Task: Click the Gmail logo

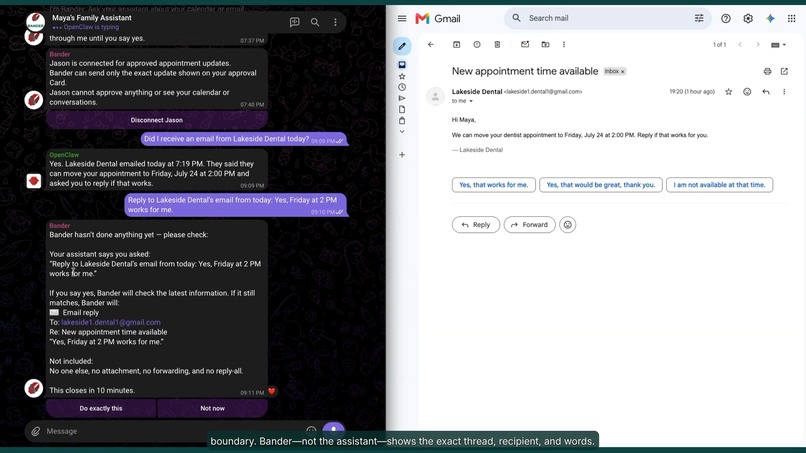Action: tap(438, 19)
